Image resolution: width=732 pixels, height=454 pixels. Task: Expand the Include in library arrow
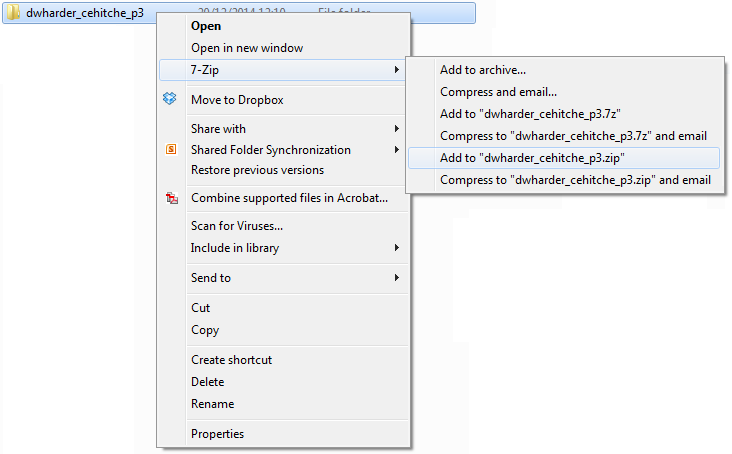(x=397, y=248)
